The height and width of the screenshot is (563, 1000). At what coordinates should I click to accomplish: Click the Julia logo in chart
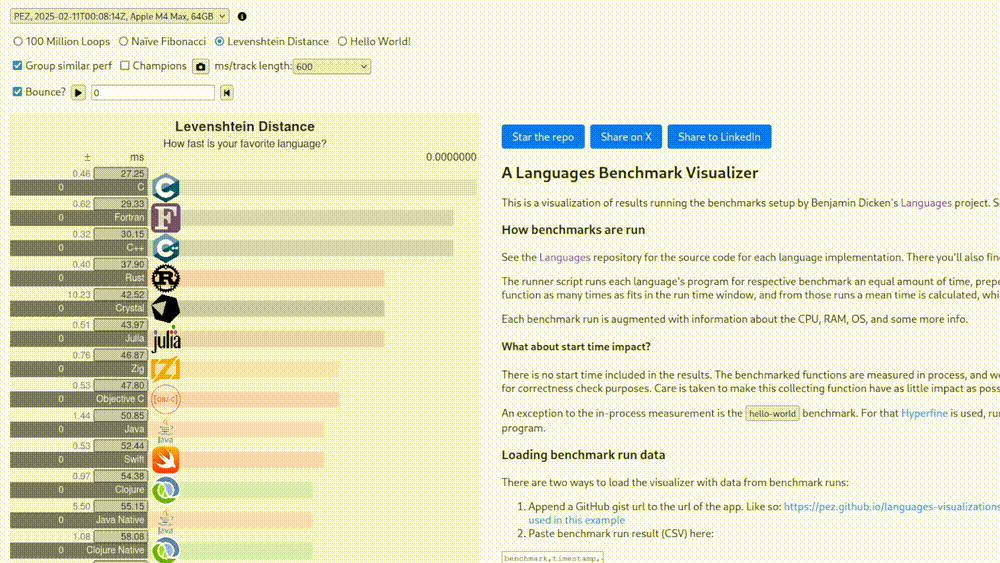(x=165, y=339)
